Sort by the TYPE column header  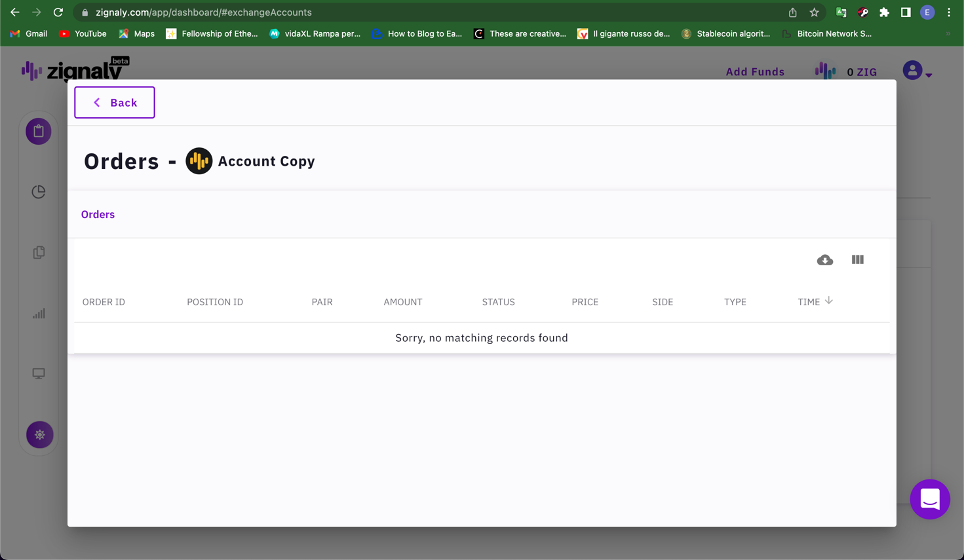coord(735,302)
